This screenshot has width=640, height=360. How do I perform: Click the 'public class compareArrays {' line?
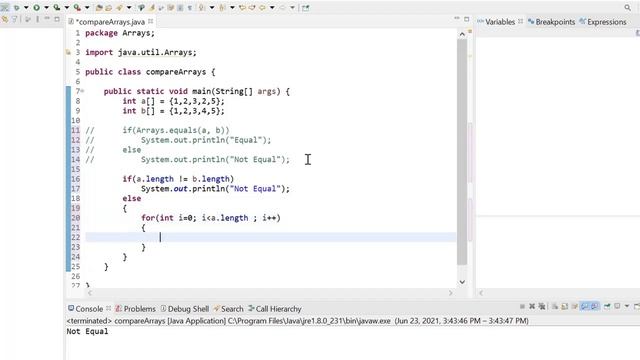(150, 72)
